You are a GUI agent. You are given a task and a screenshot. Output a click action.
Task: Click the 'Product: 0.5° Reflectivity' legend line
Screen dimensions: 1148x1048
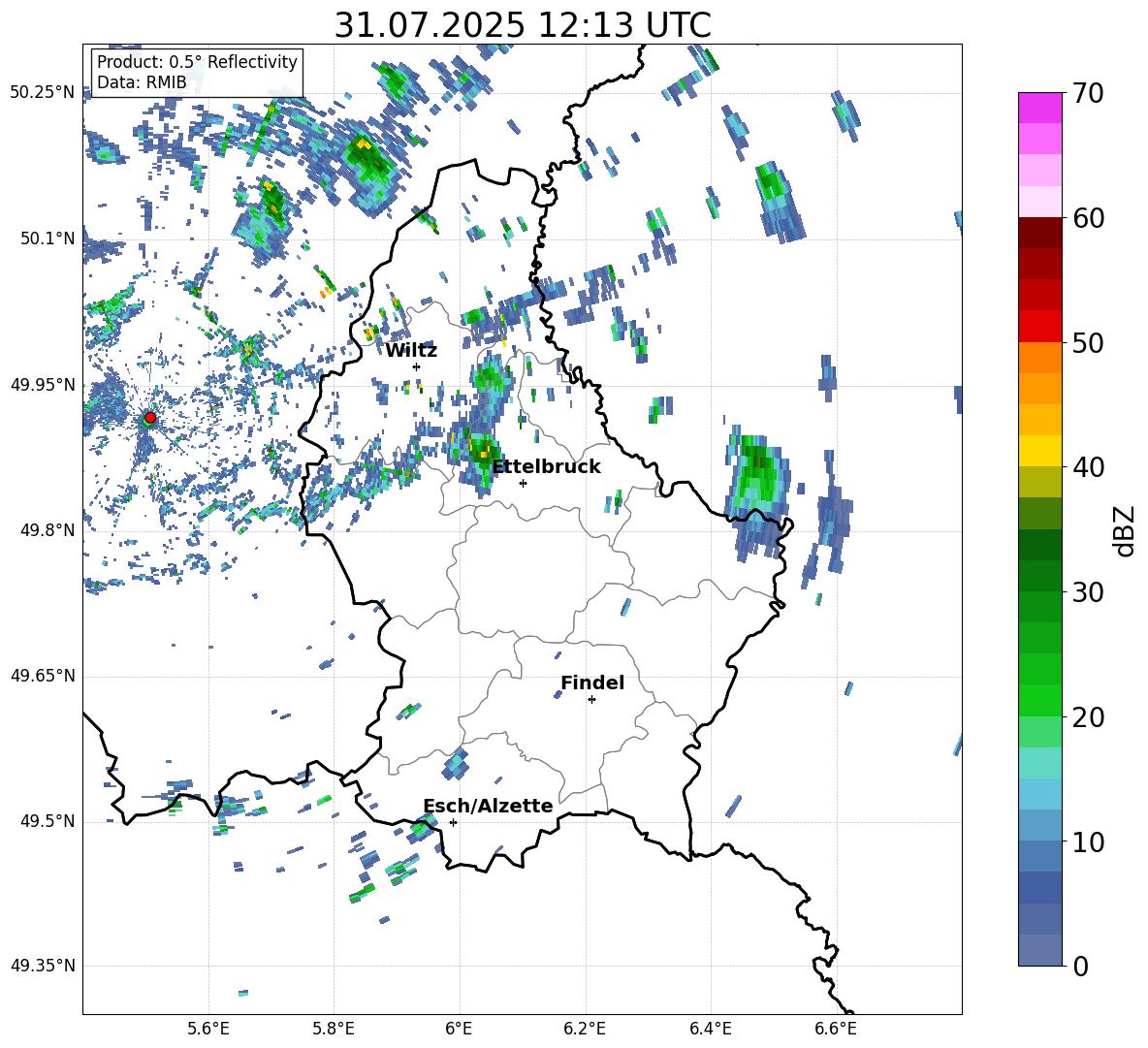pos(197,61)
